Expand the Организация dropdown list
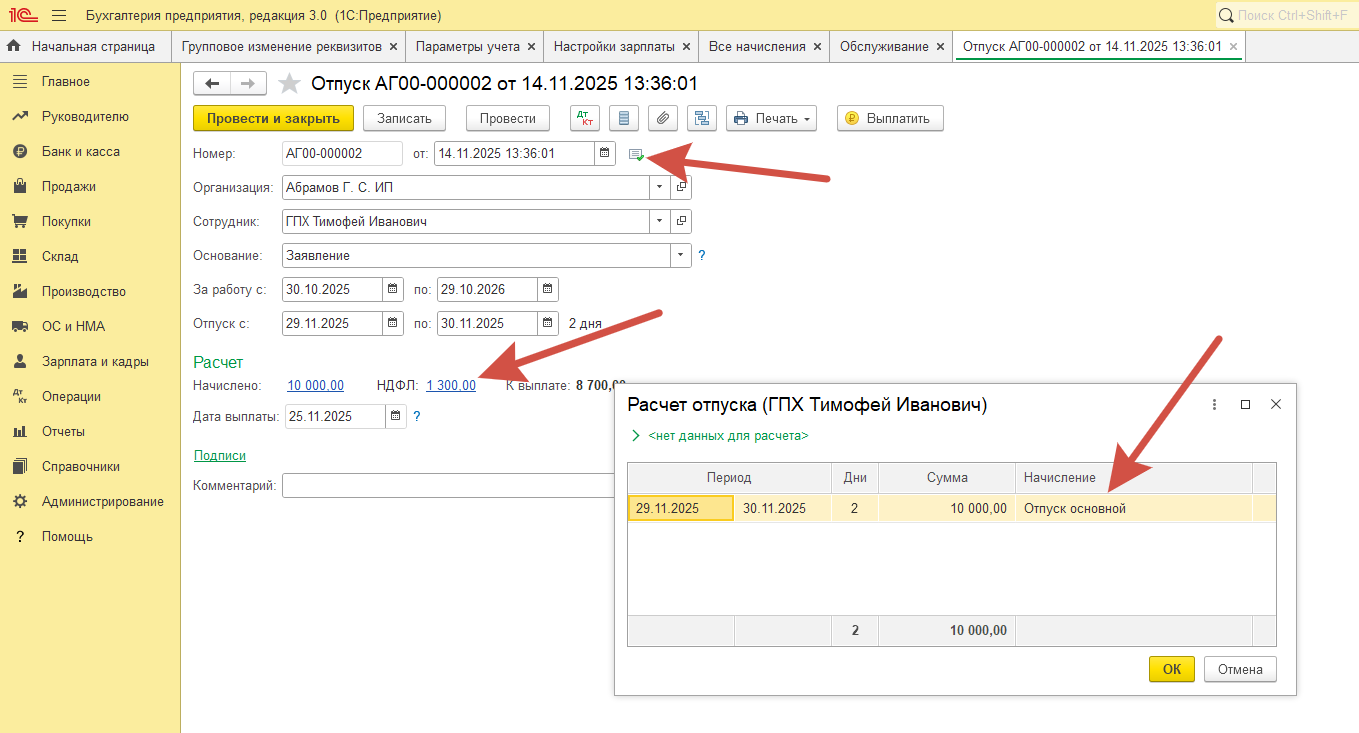 [x=659, y=187]
